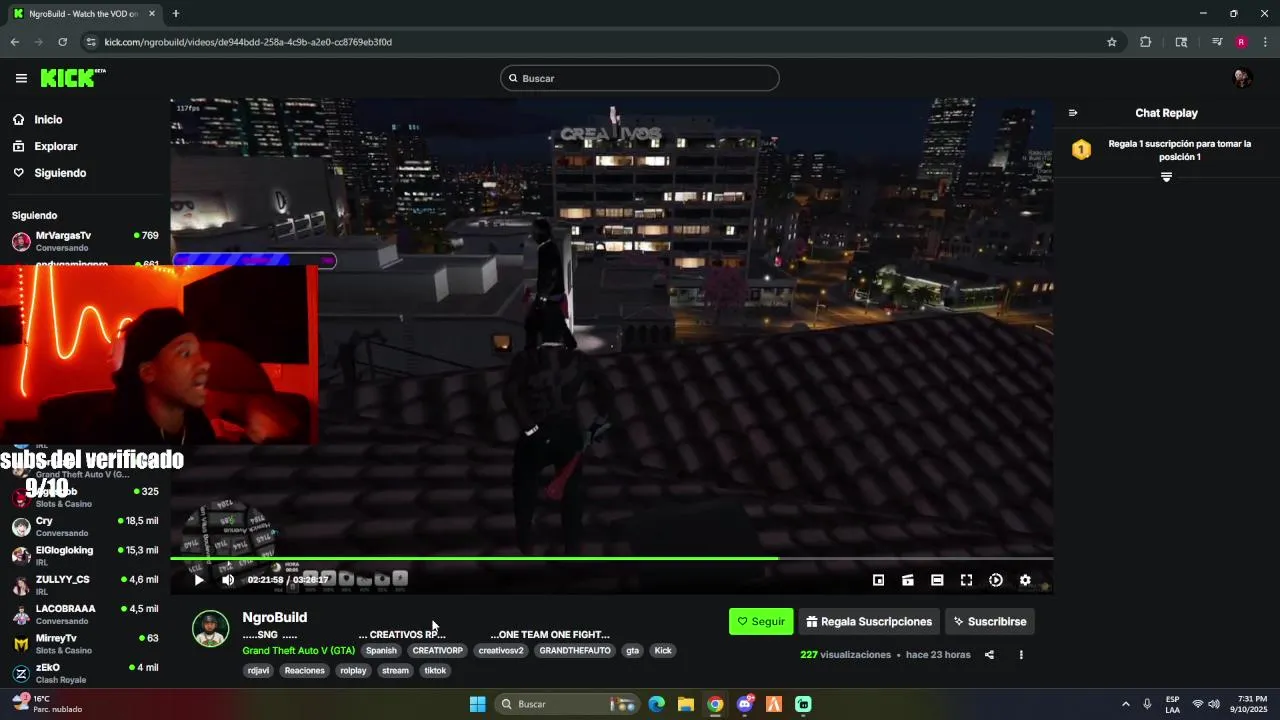Click the Suscribirse button

pyautogui.click(x=989, y=621)
